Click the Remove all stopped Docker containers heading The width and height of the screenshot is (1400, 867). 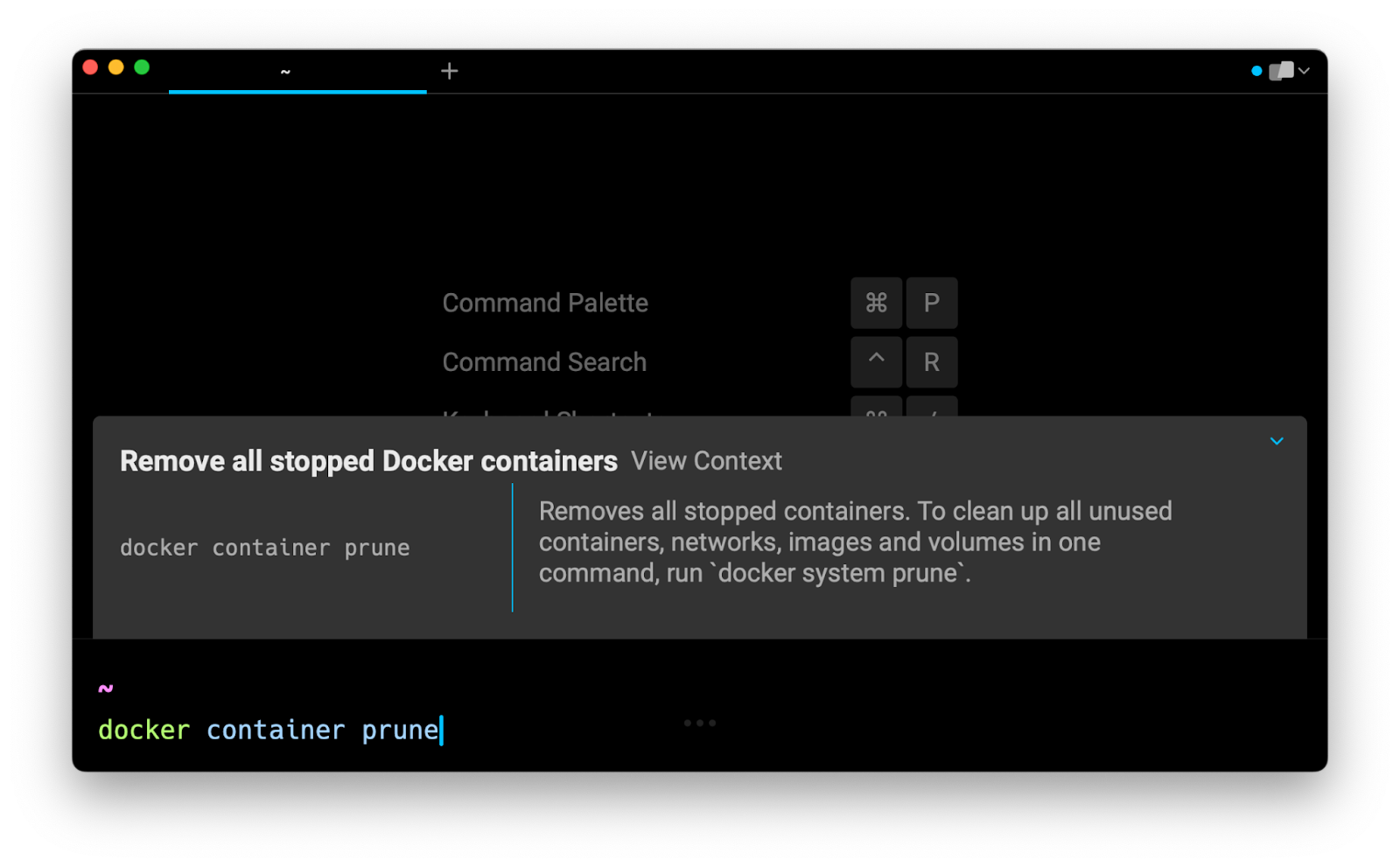click(367, 460)
